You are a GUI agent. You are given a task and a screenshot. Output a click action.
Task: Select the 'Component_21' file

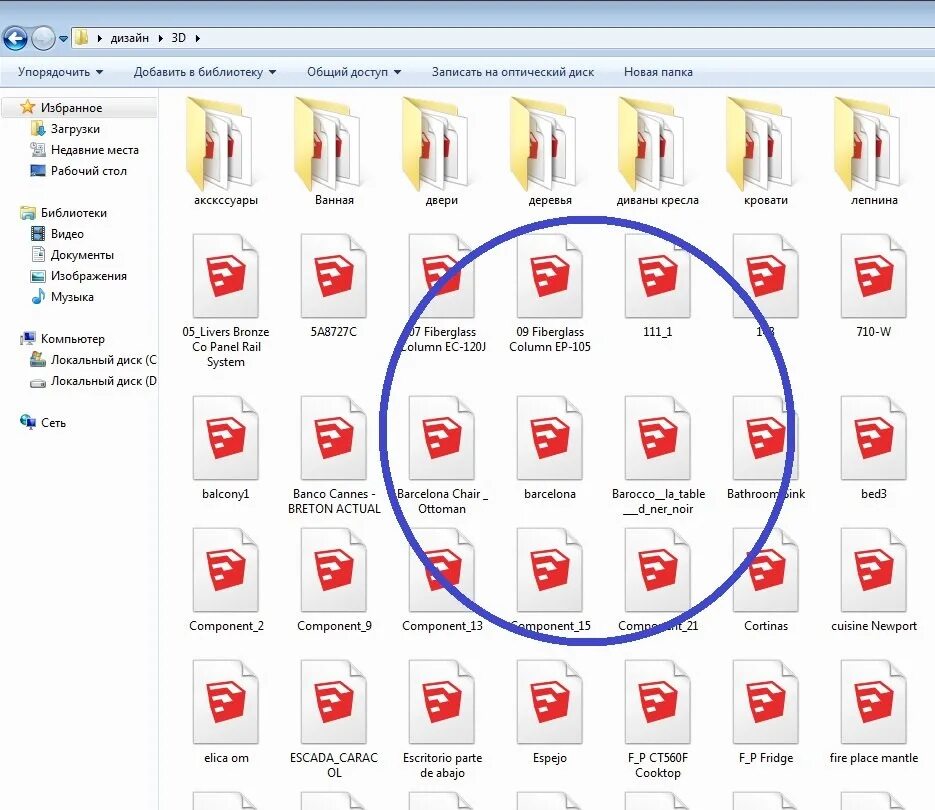tap(658, 580)
